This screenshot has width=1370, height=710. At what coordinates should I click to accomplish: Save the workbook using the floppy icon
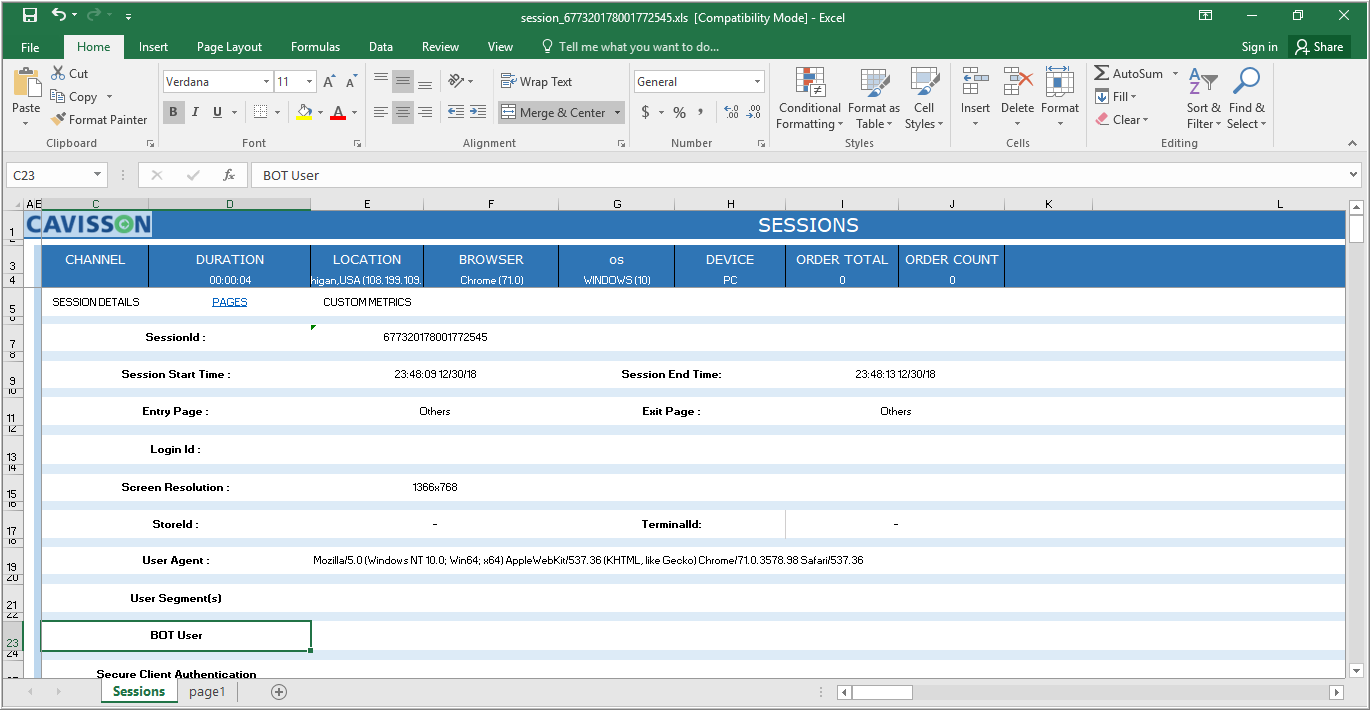click(30, 16)
